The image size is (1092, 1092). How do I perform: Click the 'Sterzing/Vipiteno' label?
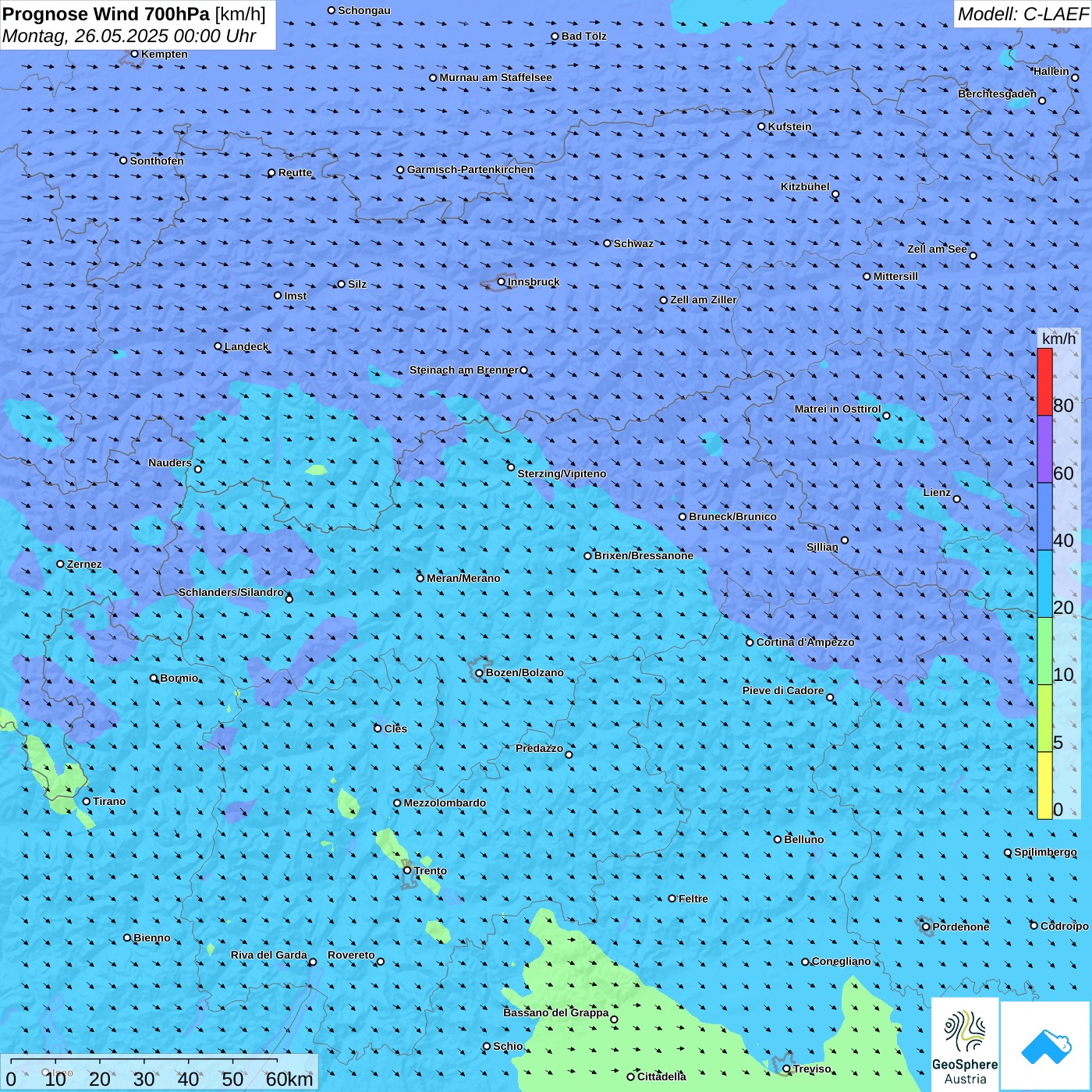[562, 473]
